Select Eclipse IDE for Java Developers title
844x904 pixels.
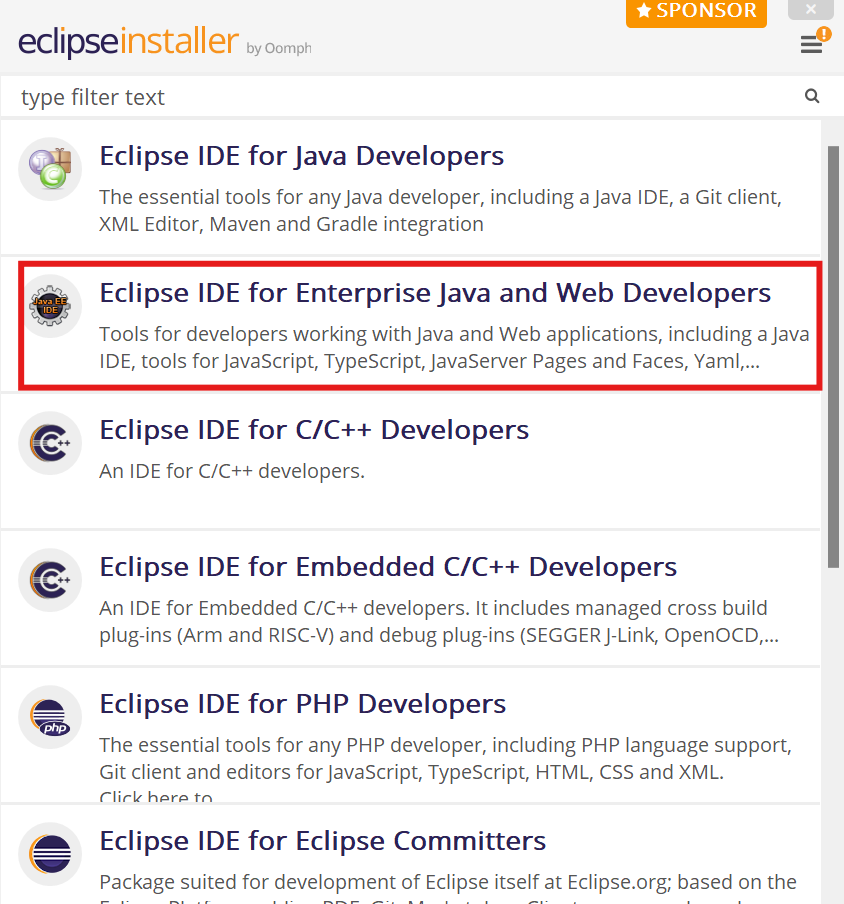[x=302, y=156]
